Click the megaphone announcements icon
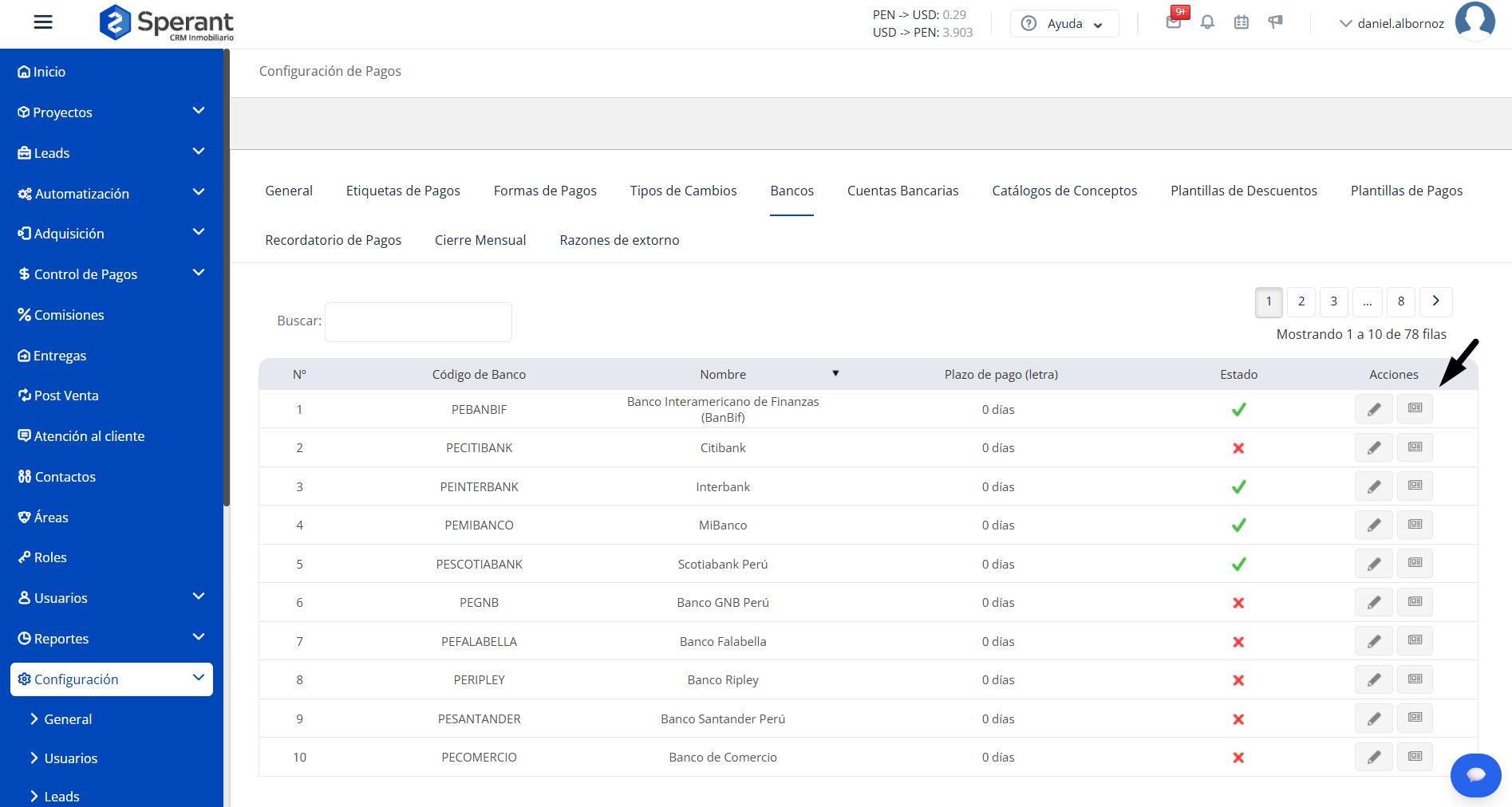Viewport: 1512px width, 807px height. [1275, 22]
